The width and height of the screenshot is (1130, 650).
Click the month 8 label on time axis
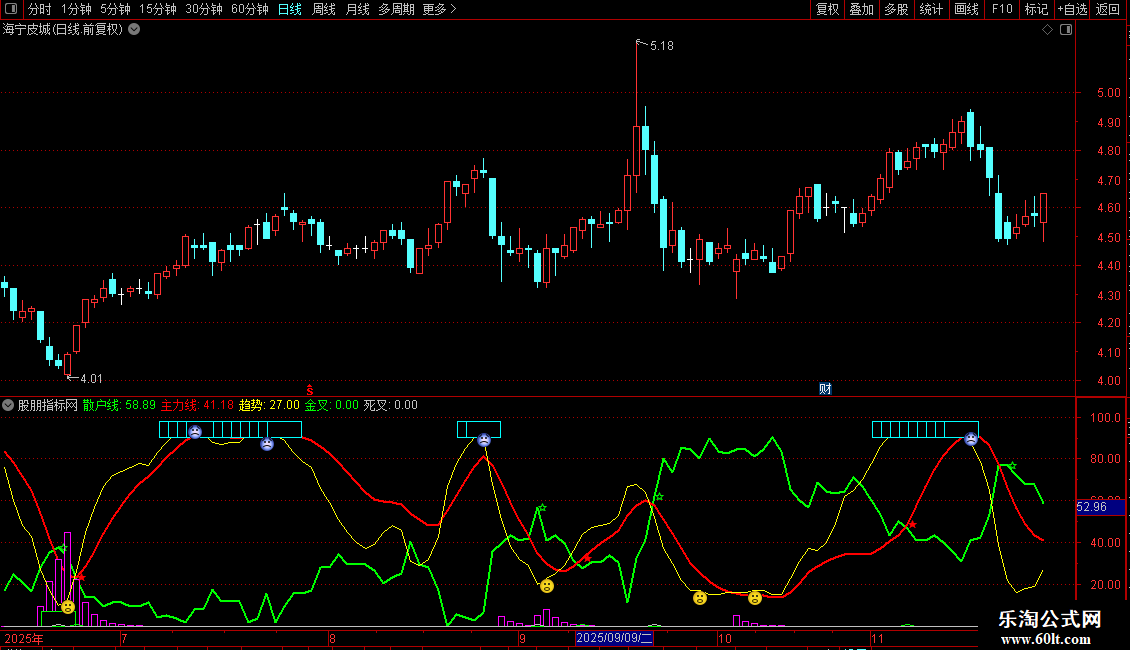[x=332, y=638]
